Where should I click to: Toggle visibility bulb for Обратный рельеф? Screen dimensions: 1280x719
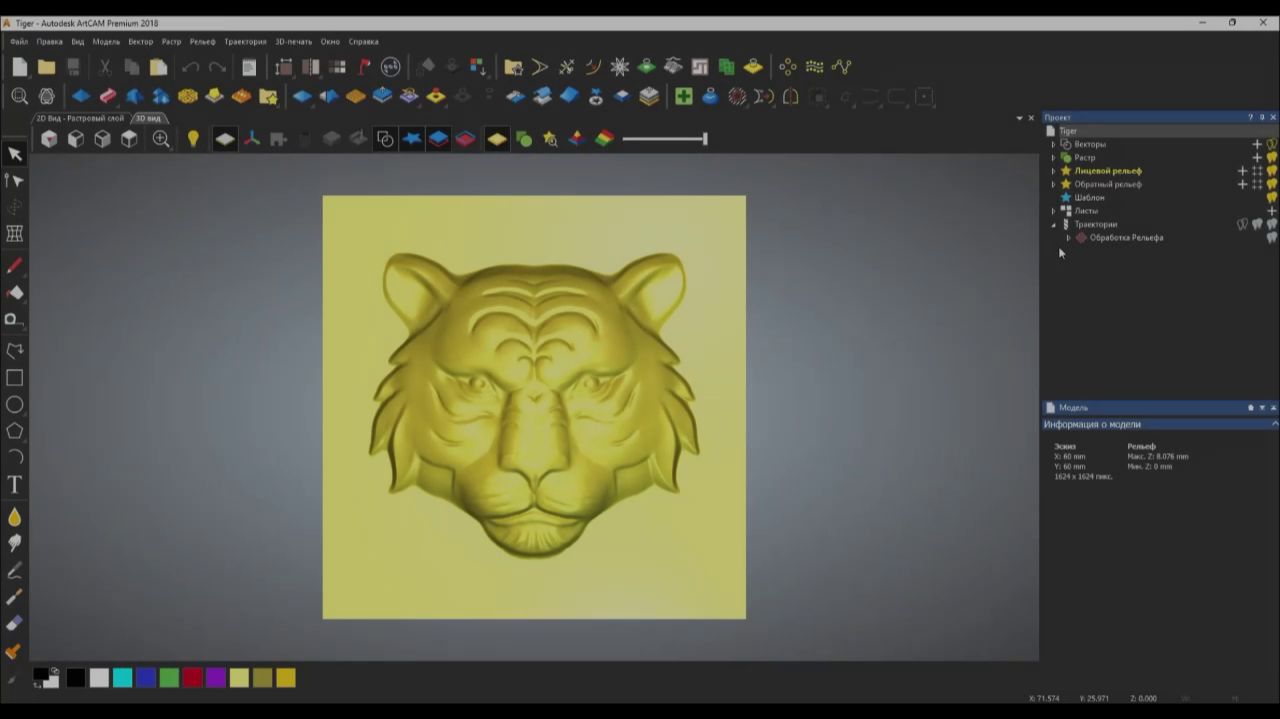1272,184
